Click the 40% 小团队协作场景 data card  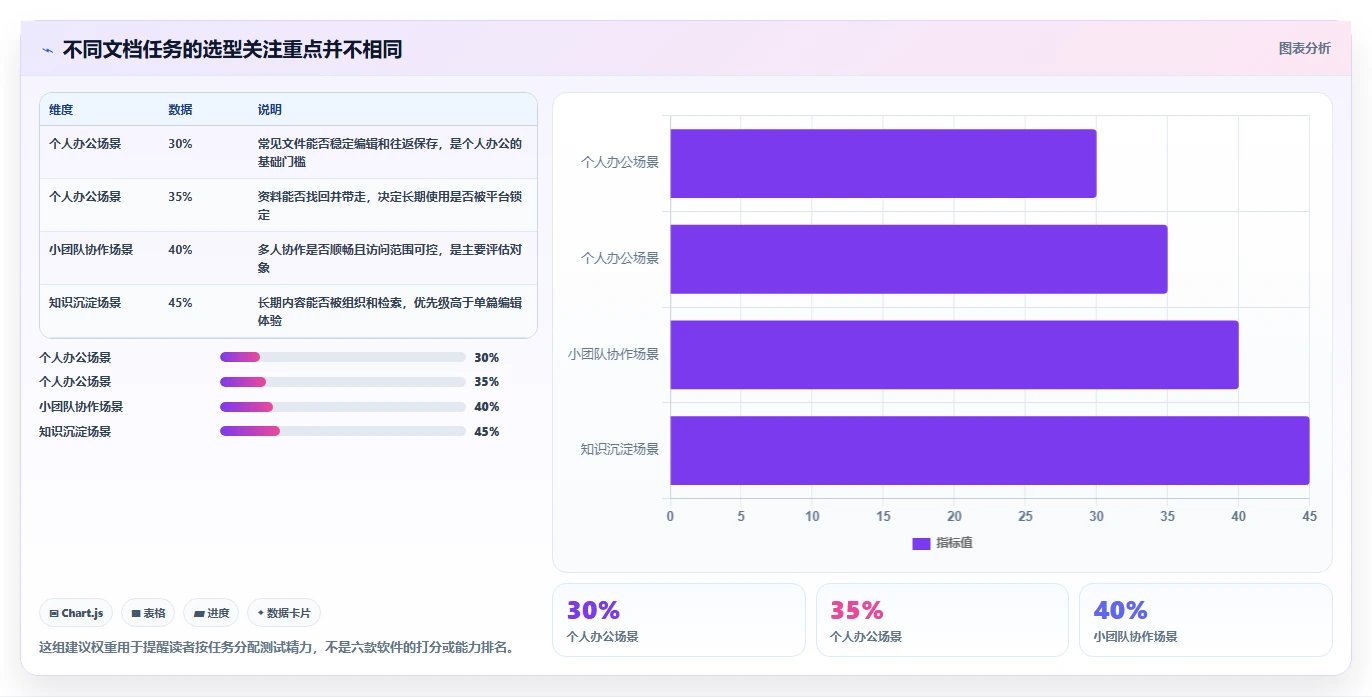[x=1206, y=620]
